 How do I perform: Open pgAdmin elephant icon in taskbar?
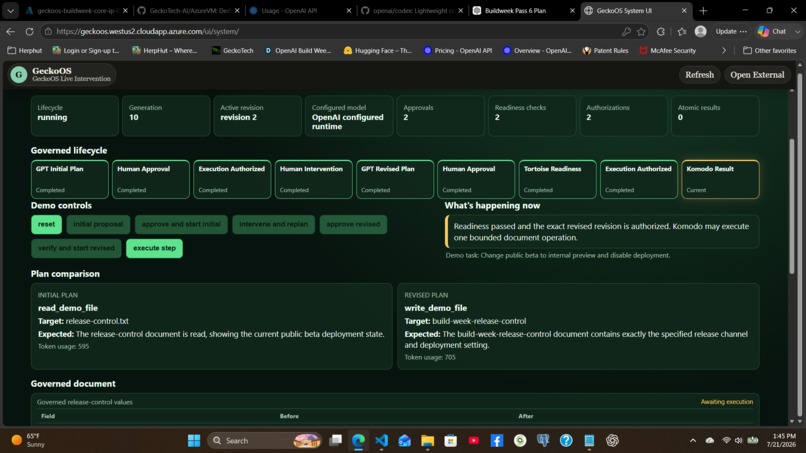coord(543,441)
